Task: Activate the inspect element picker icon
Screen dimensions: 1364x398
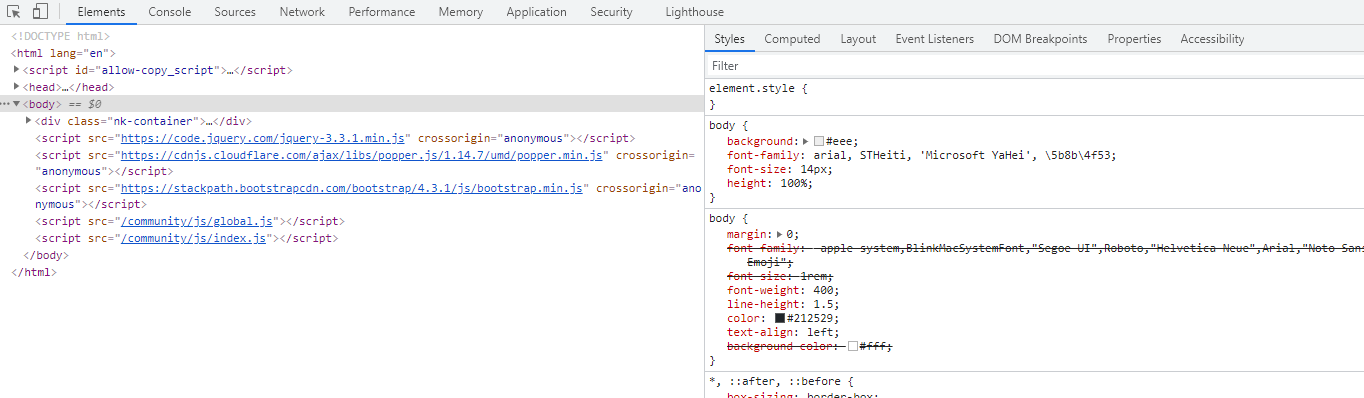Action: pyautogui.click(x=14, y=12)
